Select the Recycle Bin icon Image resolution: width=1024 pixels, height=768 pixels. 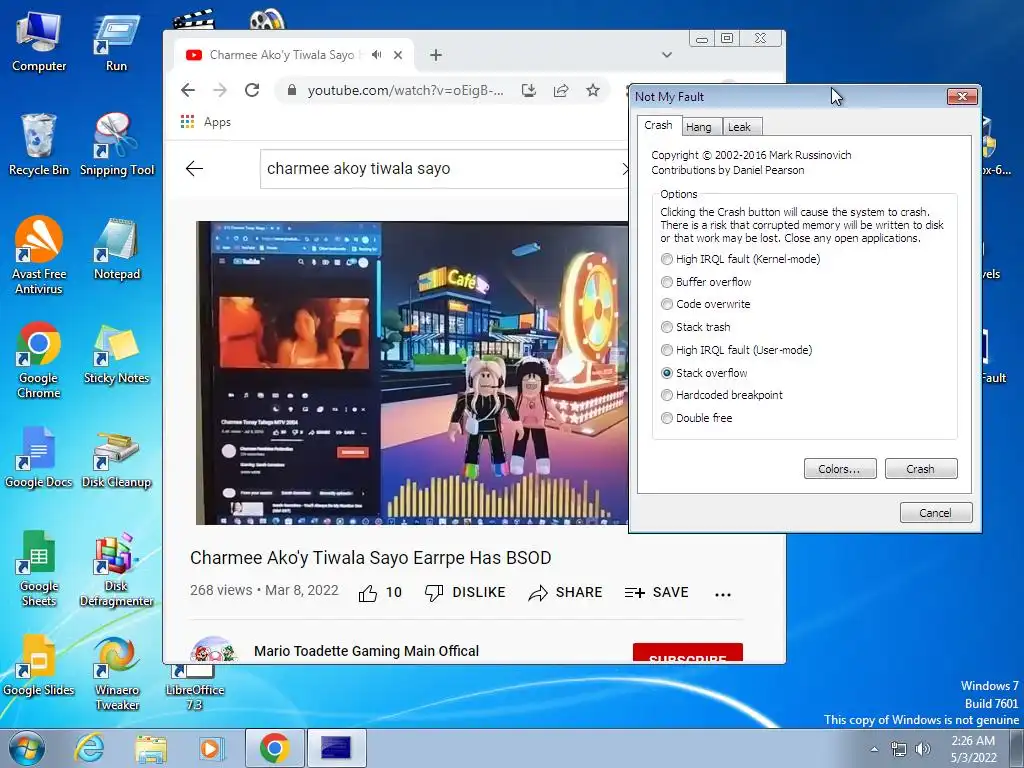[x=39, y=145]
